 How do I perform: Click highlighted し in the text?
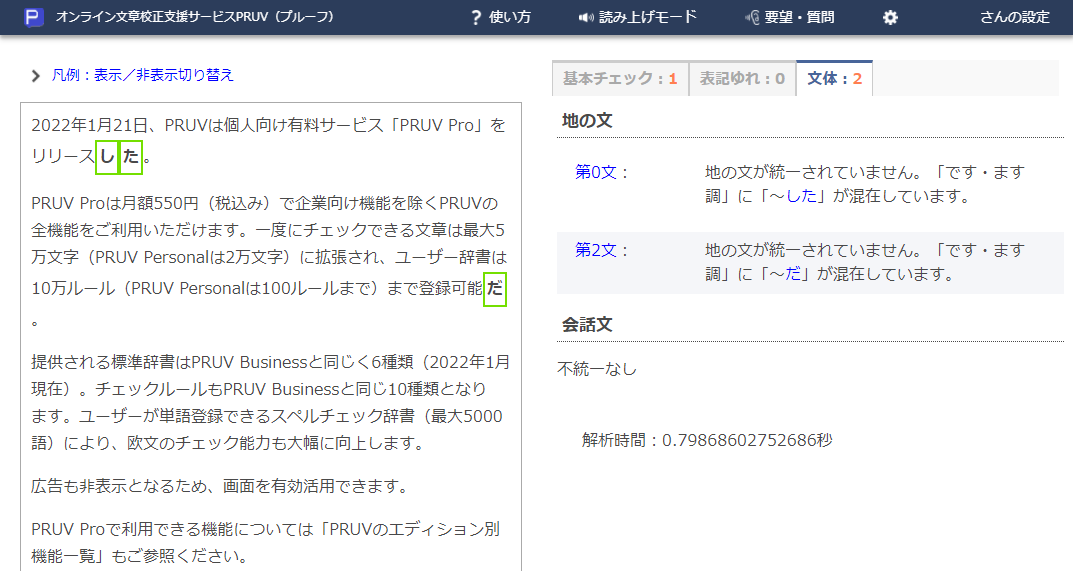pyautogui.click(x=107, y=157)
